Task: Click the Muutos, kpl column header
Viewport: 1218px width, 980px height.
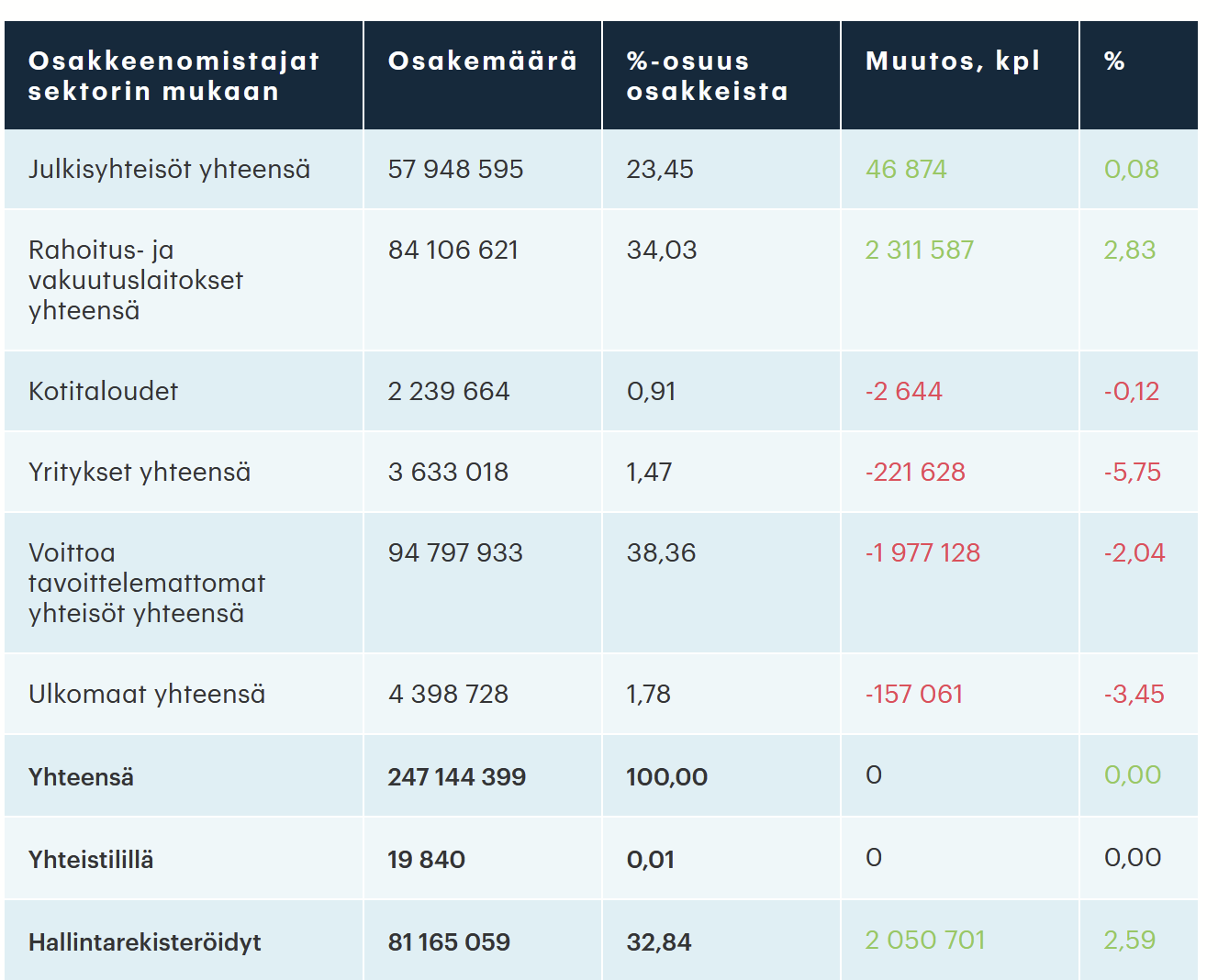Action: tap(953, 61)
